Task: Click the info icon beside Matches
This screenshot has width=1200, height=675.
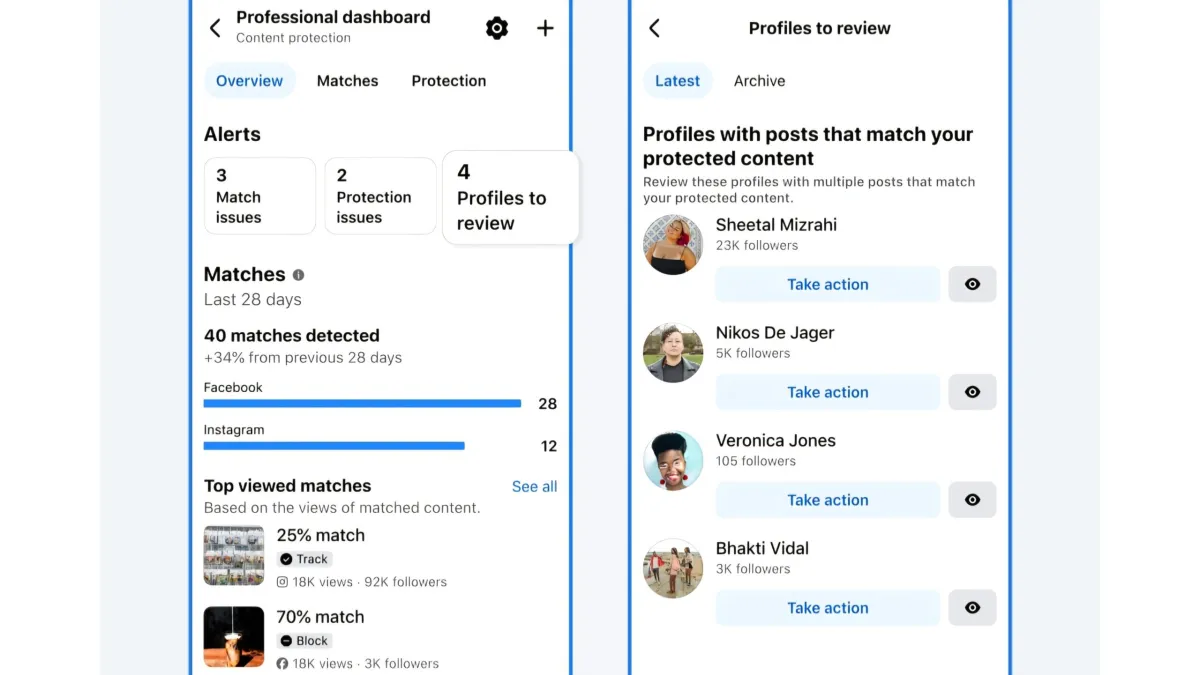Action: [x=298, y=275]
